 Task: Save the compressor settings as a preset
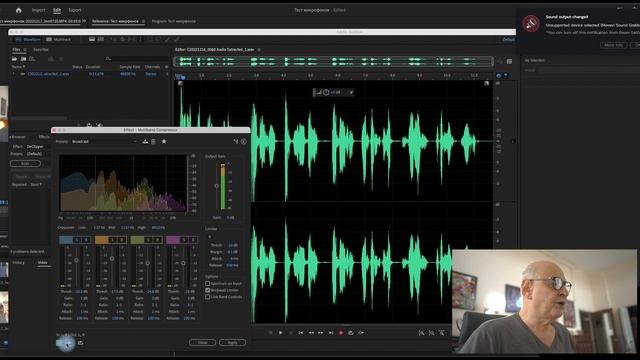coord(145,142)
